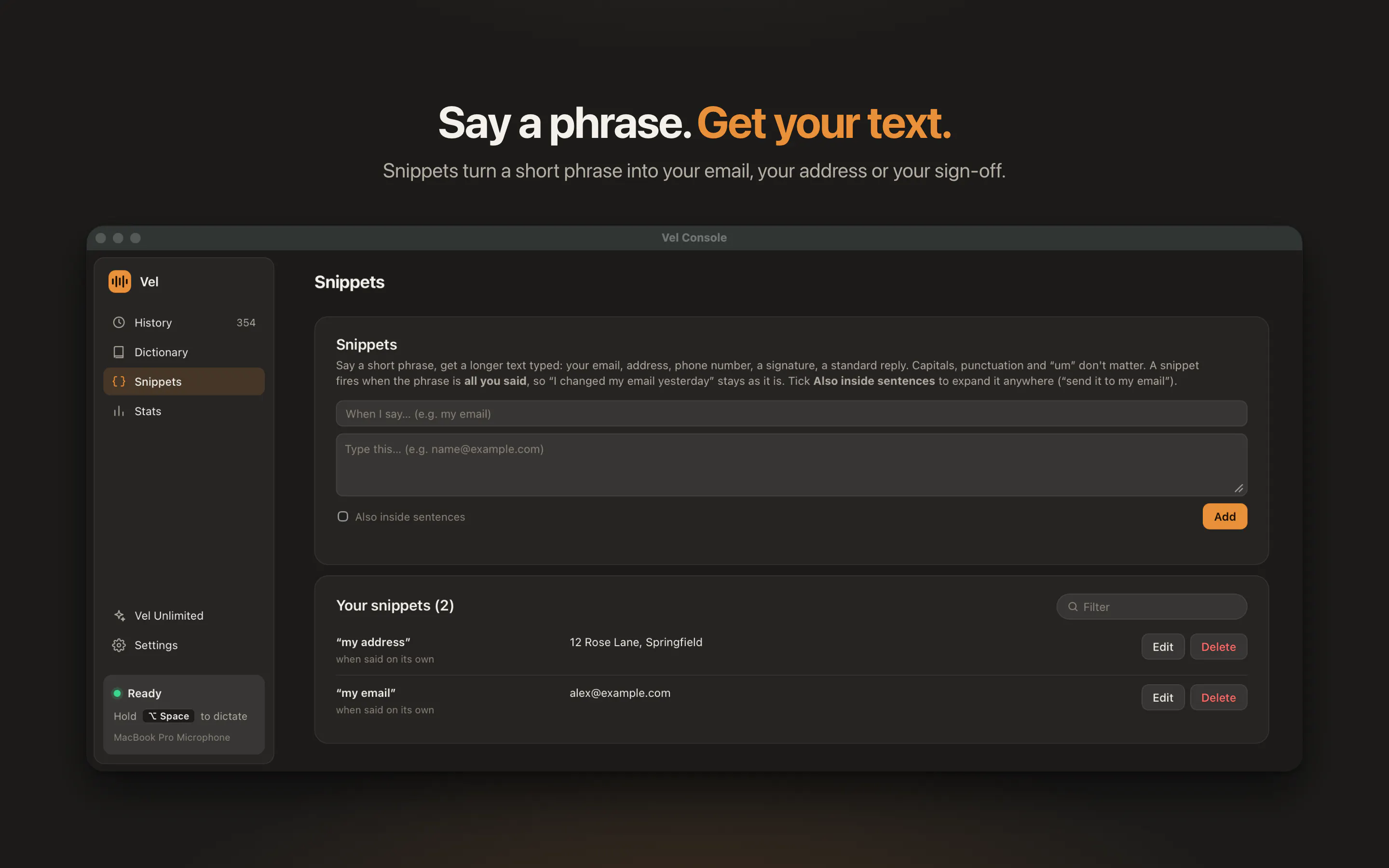Viewport: 1389px width, 868px height.
Task: Go to the Stats page
Action: tap(184, 411)
